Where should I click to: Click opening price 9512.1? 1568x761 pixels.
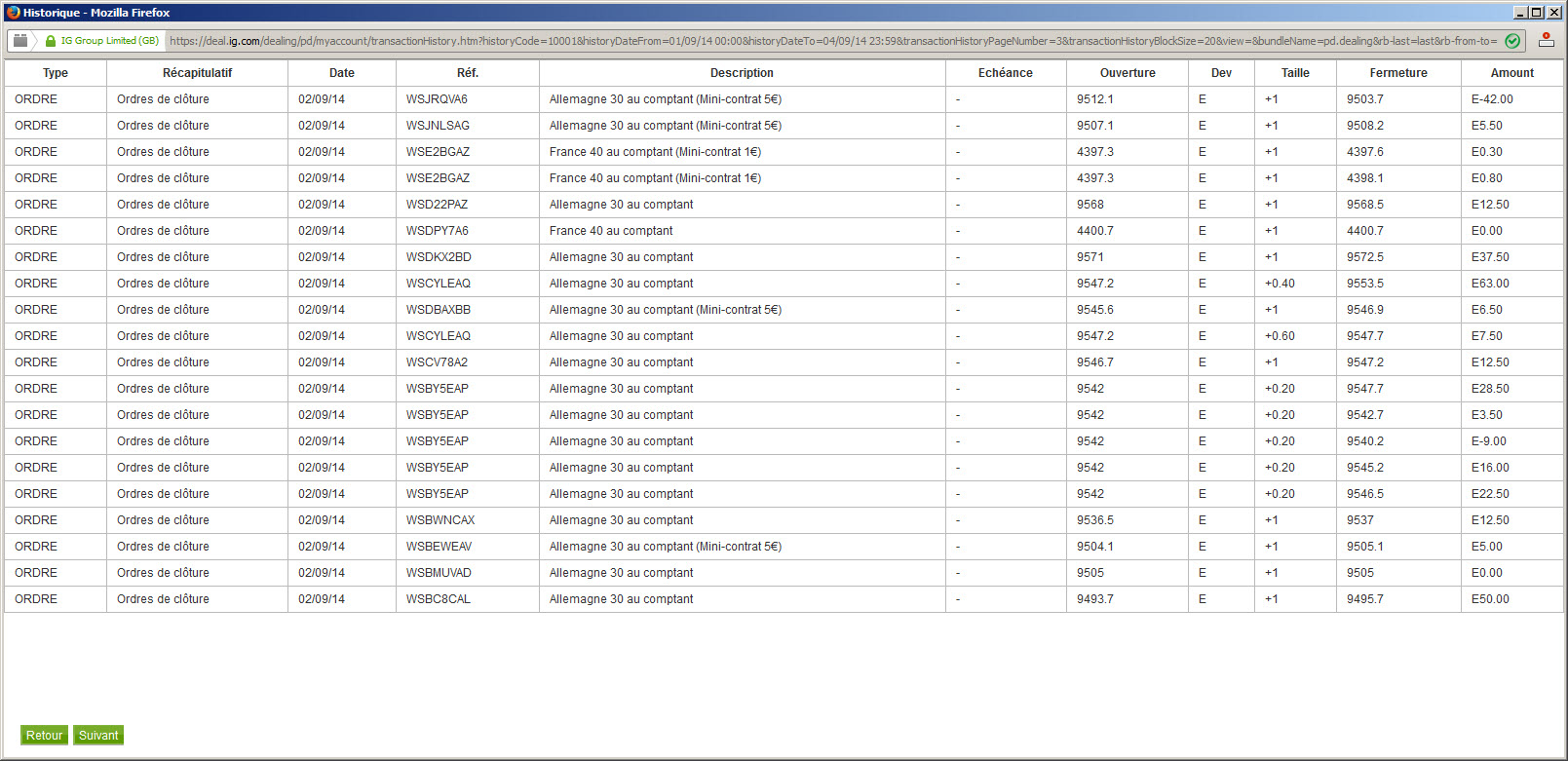(1095, 99)
